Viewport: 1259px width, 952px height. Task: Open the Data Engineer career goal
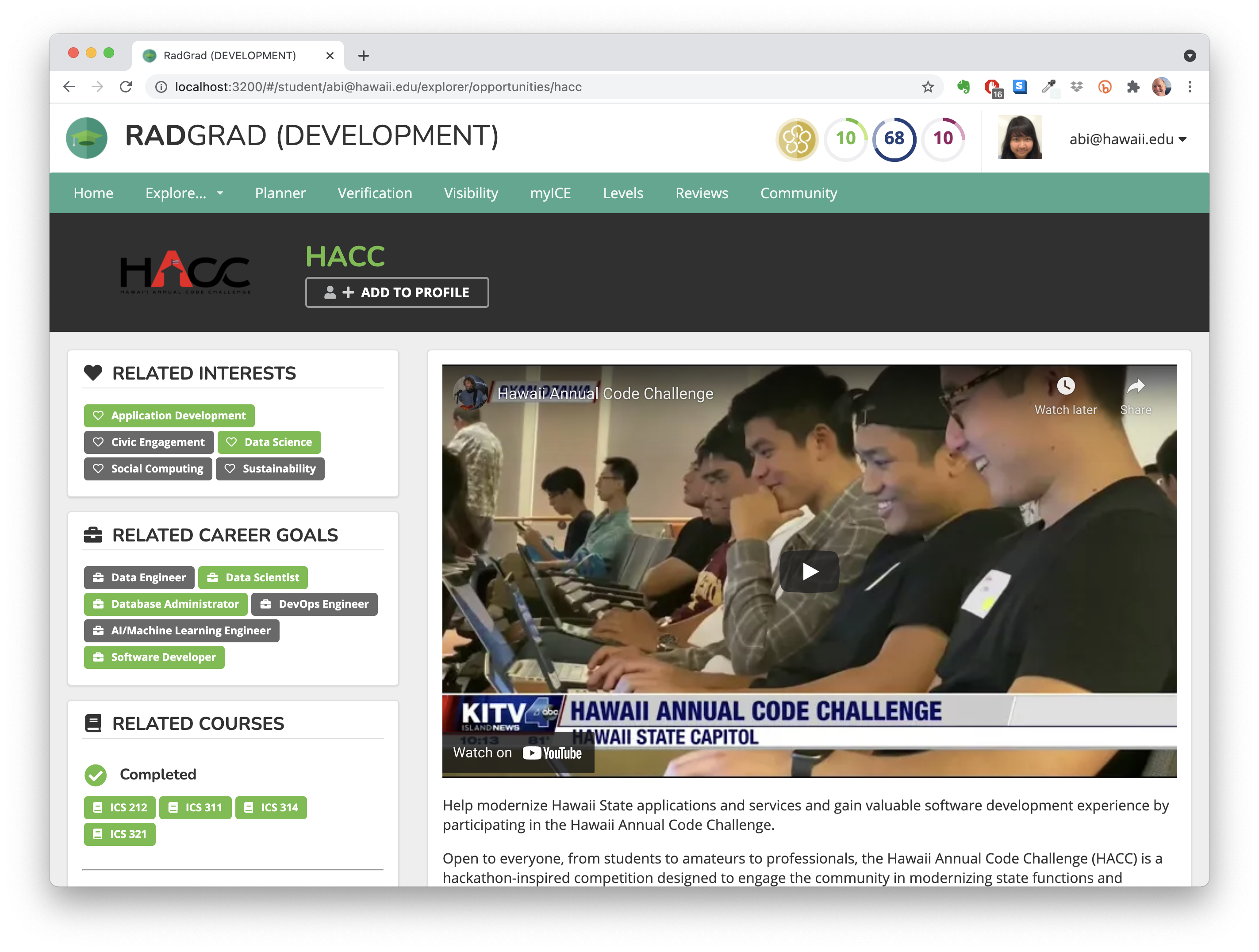[139, 578]
